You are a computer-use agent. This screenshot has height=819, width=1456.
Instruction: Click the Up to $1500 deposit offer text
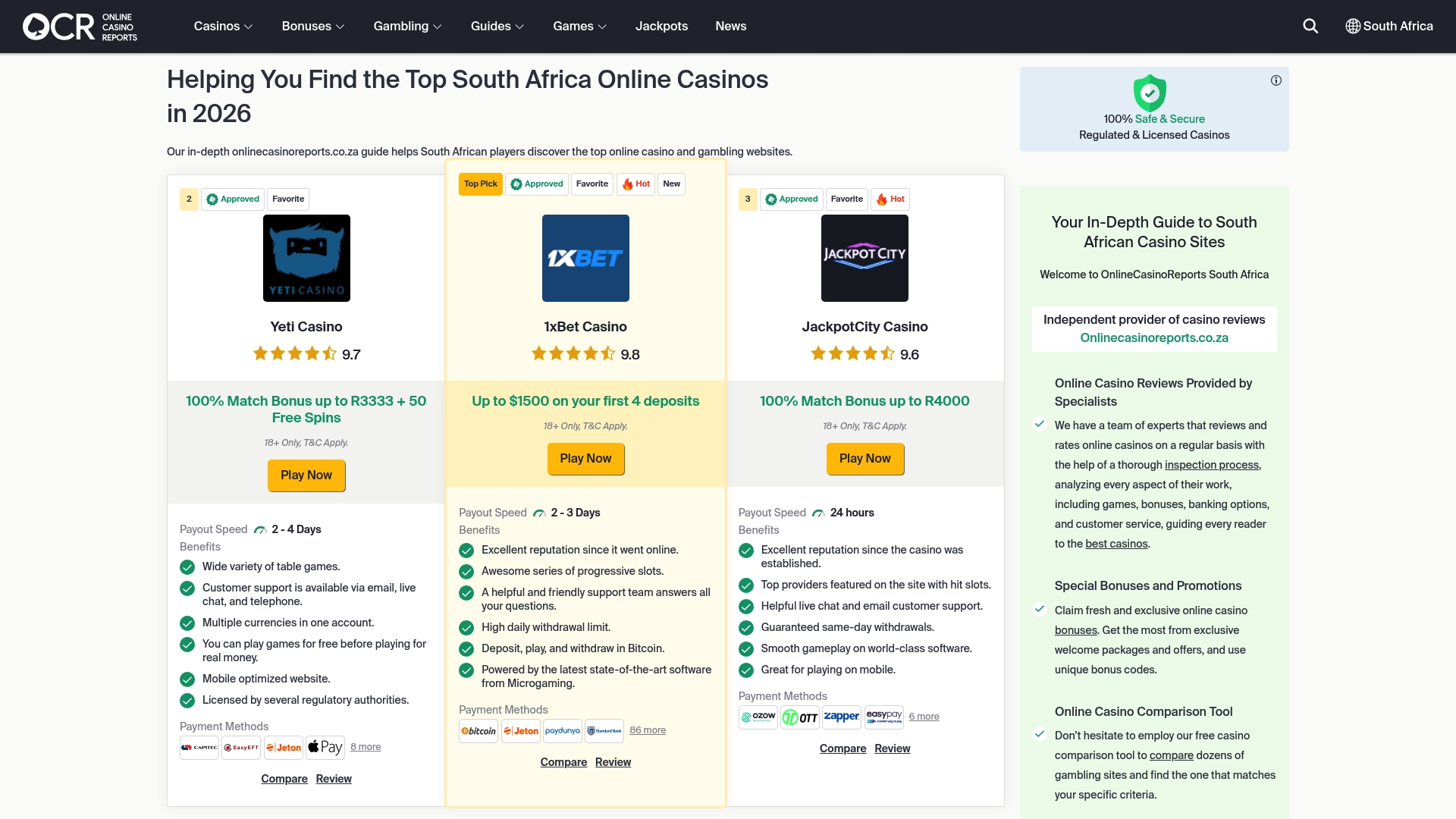click(x=585, y=401)
